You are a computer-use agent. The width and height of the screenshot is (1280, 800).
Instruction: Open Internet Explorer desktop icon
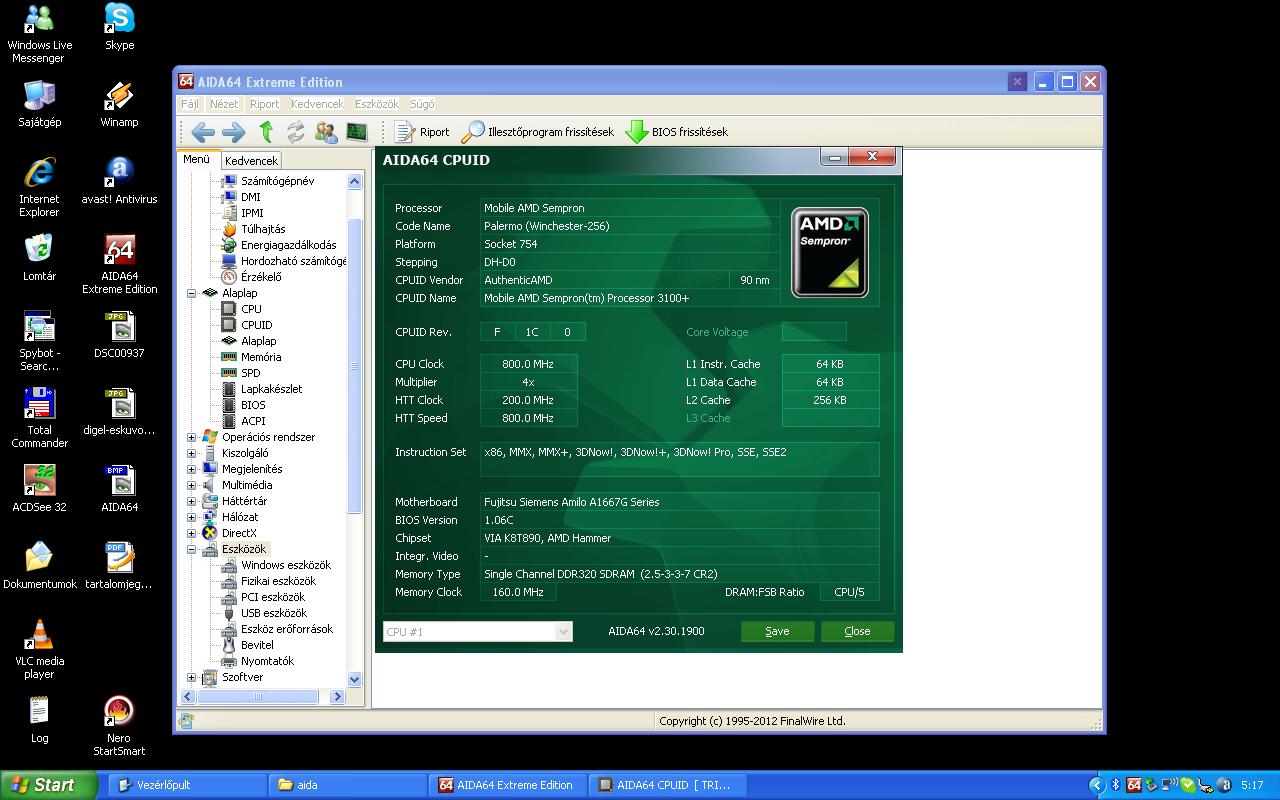pos(39,187)
